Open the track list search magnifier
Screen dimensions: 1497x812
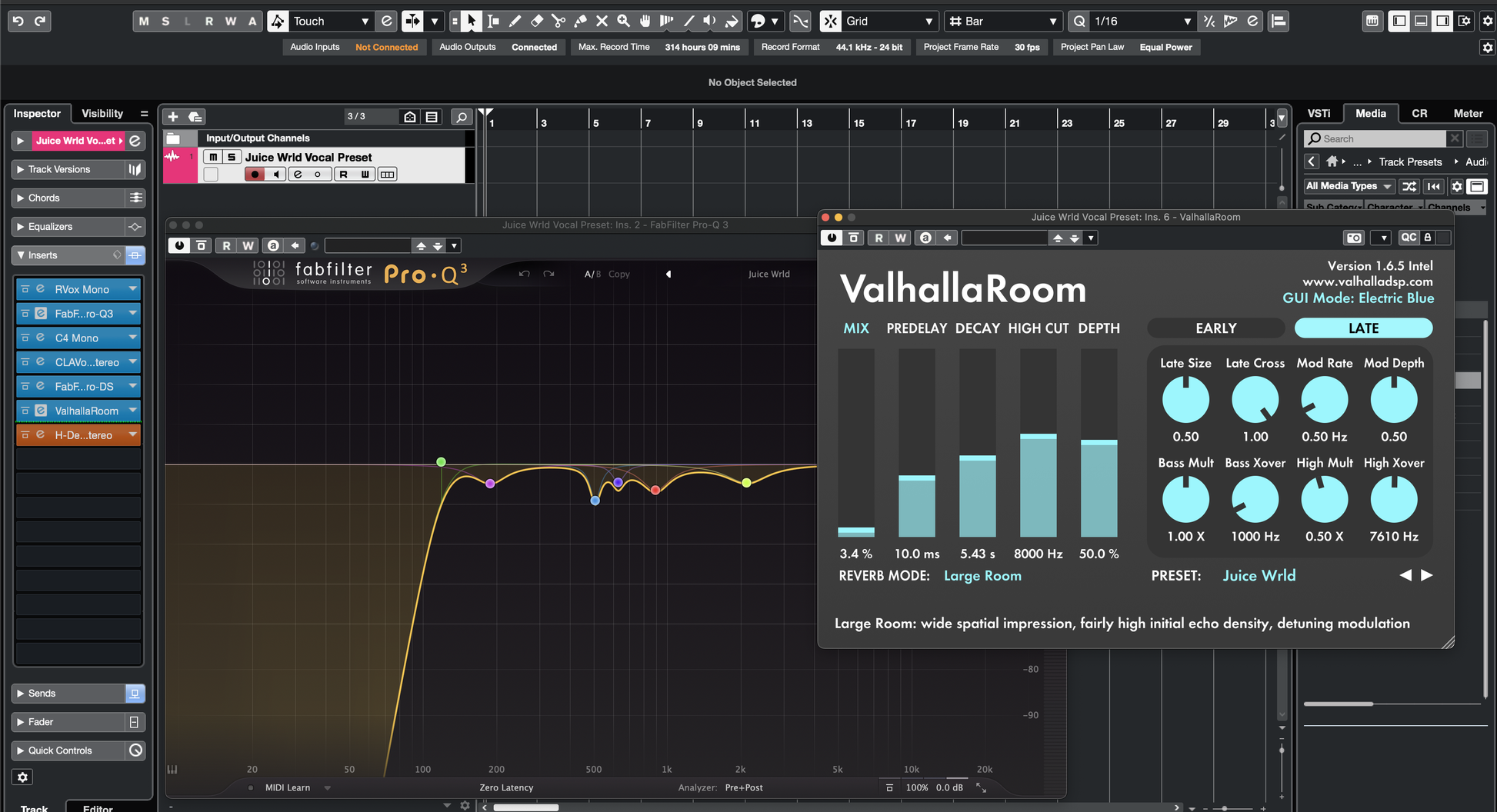(461, 117)
